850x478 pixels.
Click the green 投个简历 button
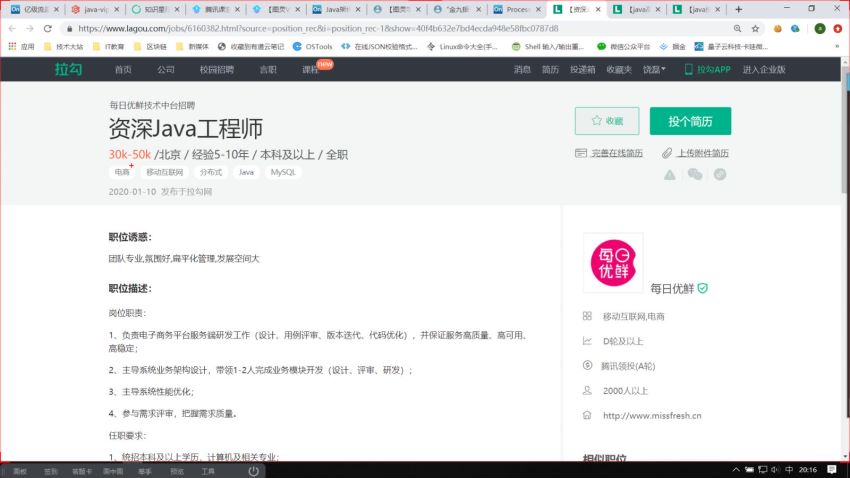690,121
